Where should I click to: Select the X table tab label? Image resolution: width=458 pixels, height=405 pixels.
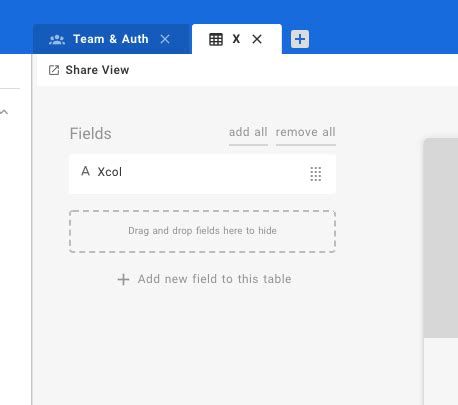(x=236, y=39)
